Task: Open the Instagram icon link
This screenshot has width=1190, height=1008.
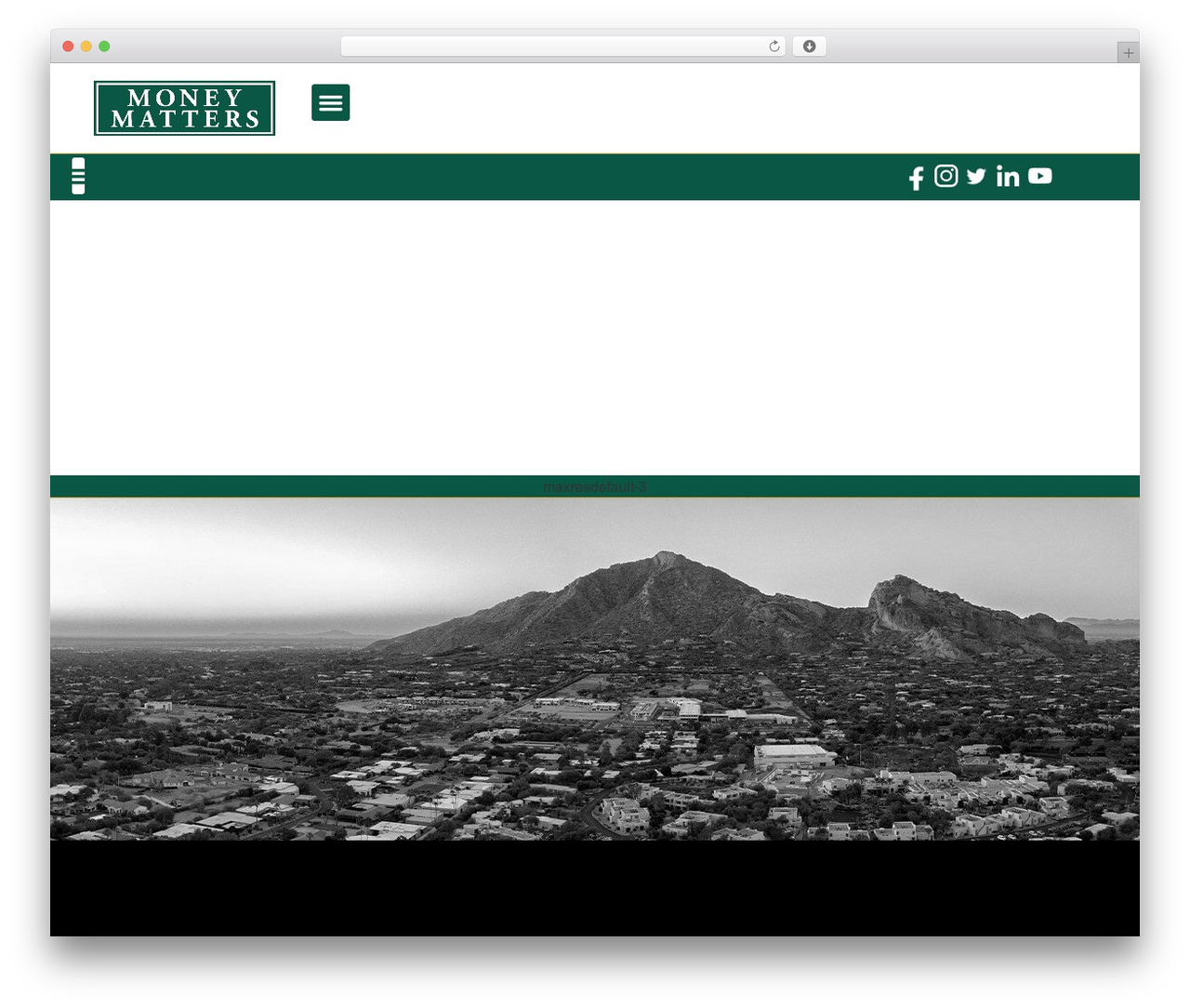Action: [946, 176]
